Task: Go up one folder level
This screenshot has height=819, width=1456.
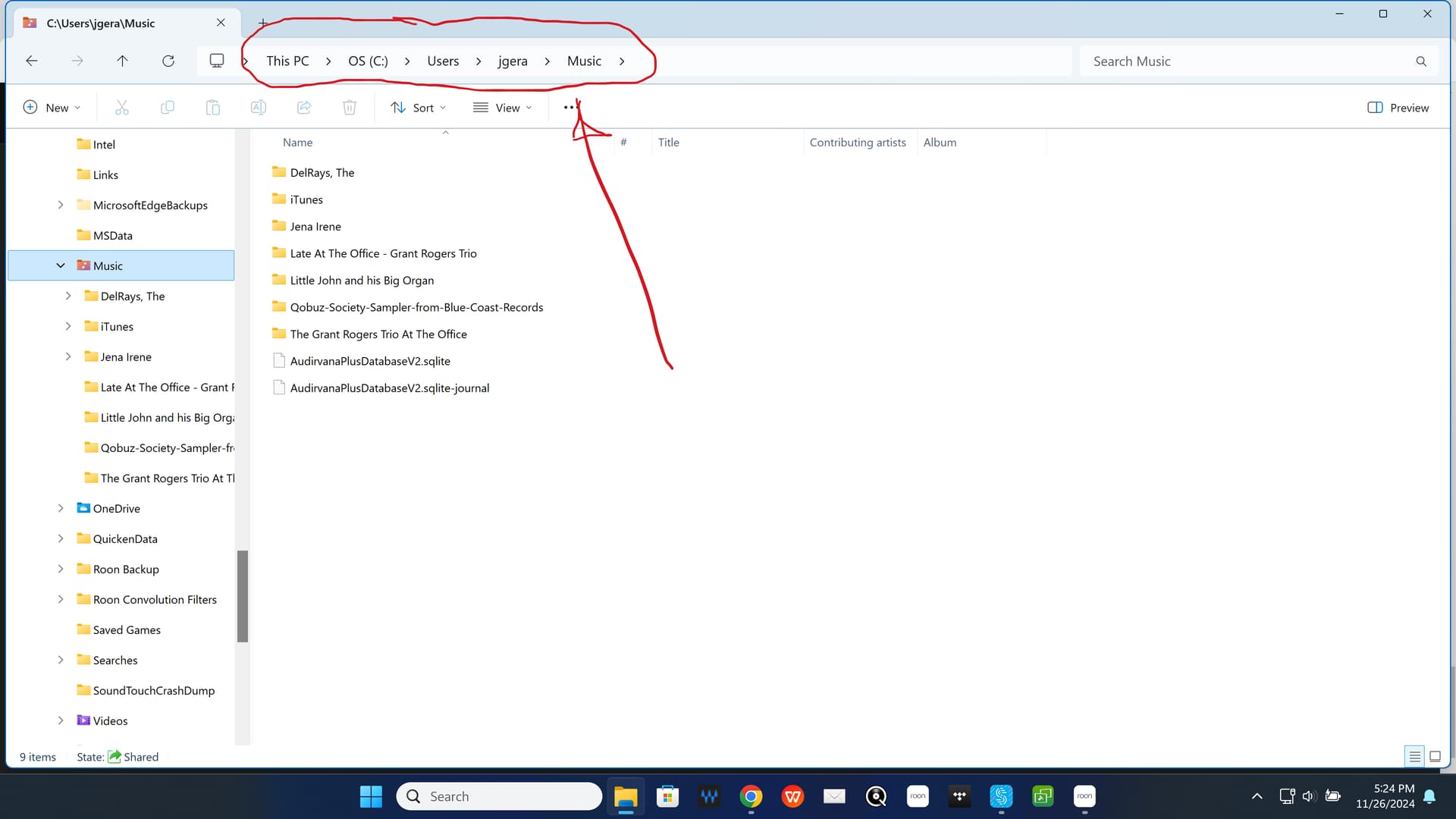Action: tap(122, 61)
